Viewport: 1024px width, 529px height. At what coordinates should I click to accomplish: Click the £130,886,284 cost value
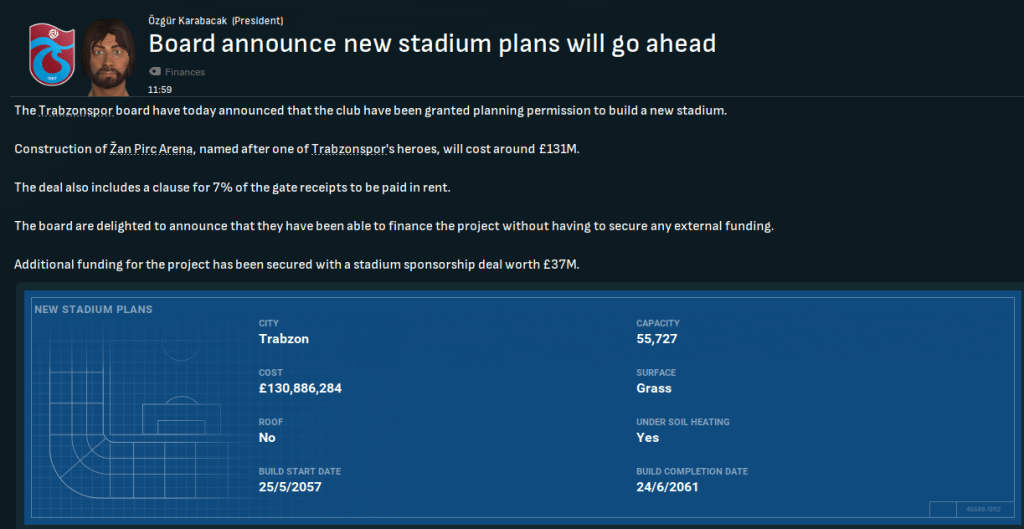coord(300,388)
